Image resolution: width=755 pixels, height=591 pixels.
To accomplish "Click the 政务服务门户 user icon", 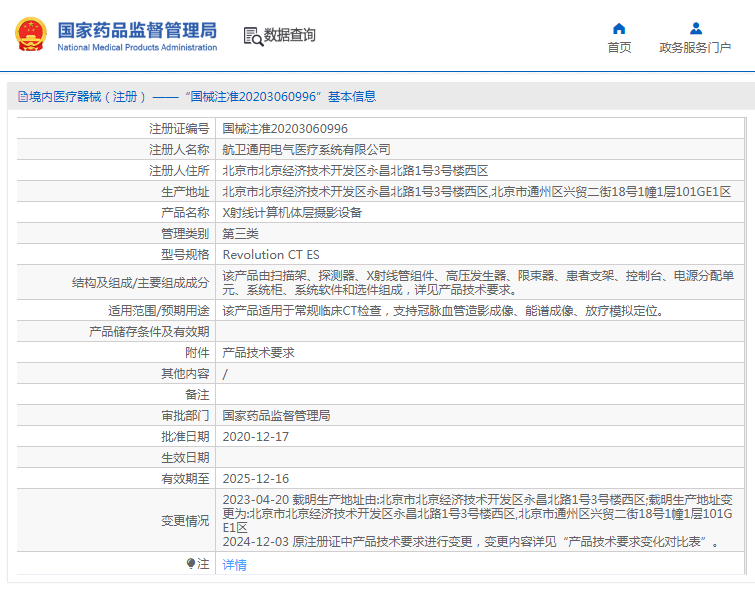I will pos(695,28).
